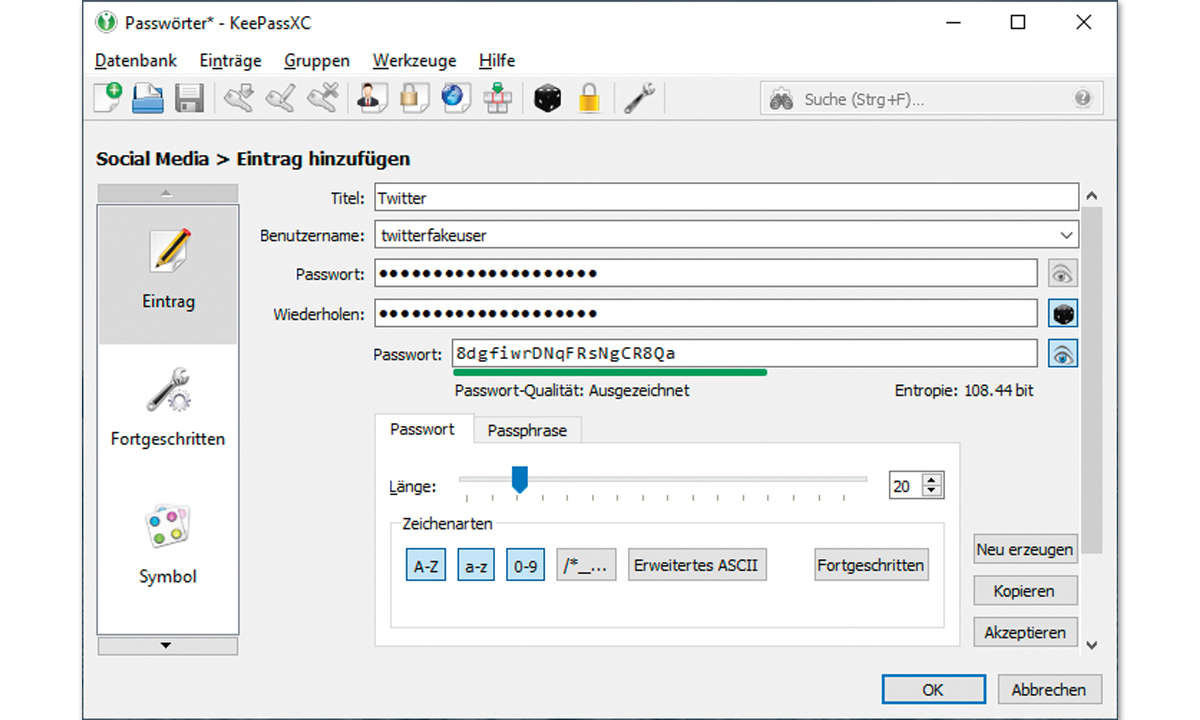Save the database using floppy disk icon
This screenshot has width=1200, height=720.
[190, 98]
